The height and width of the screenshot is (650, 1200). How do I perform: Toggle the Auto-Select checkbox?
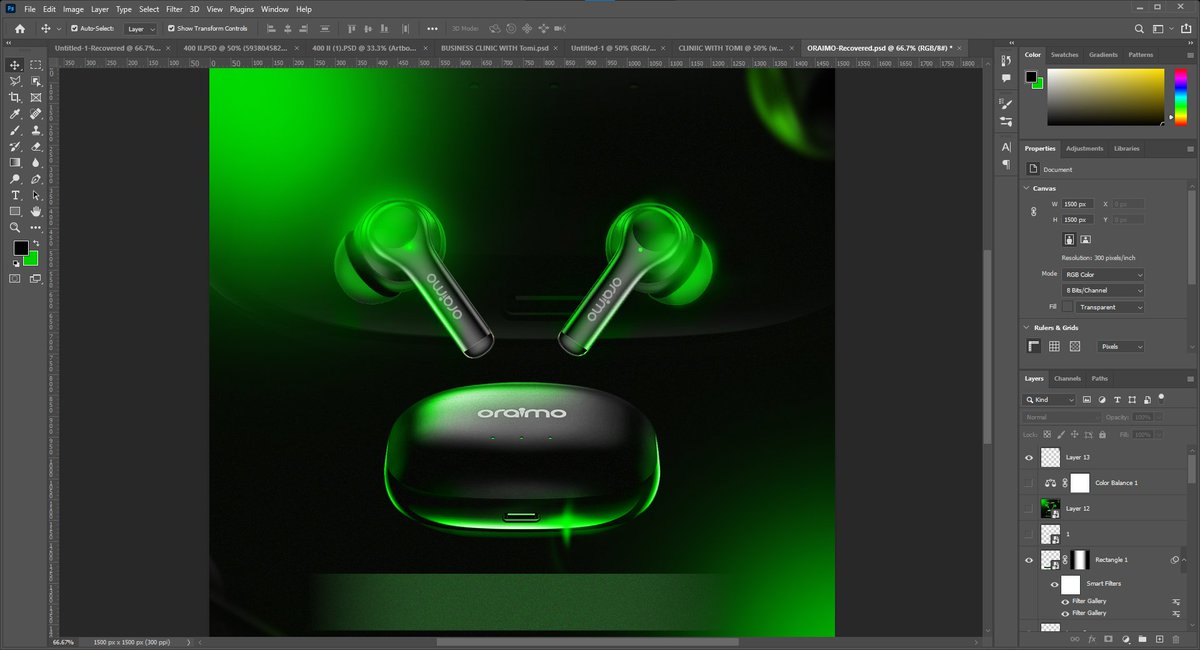[74, 28]
